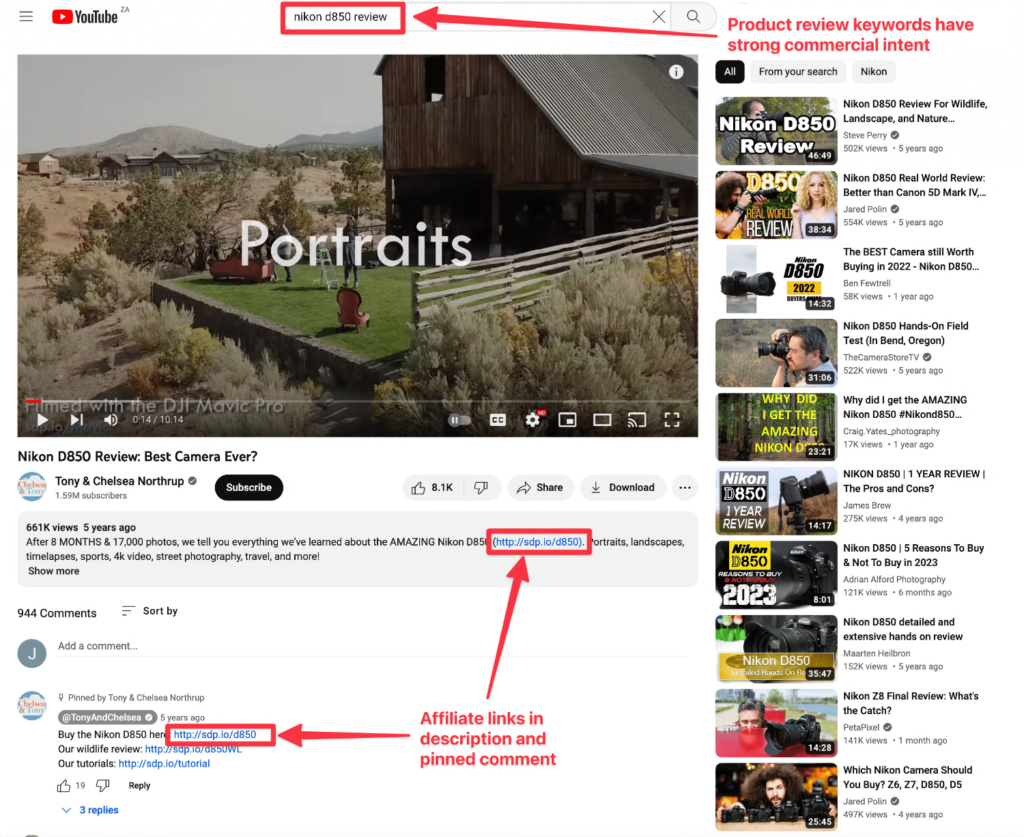Enter fullscreen mode
The width and height of the screenshot is (1024, 837).
672,420
